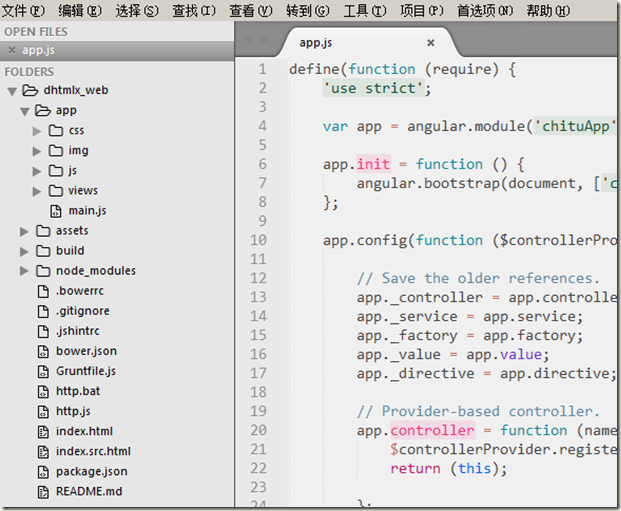The width and height of the screenshot is (621, 511).
Task: Open the 查找(I) menu
Action: (194, 11)
